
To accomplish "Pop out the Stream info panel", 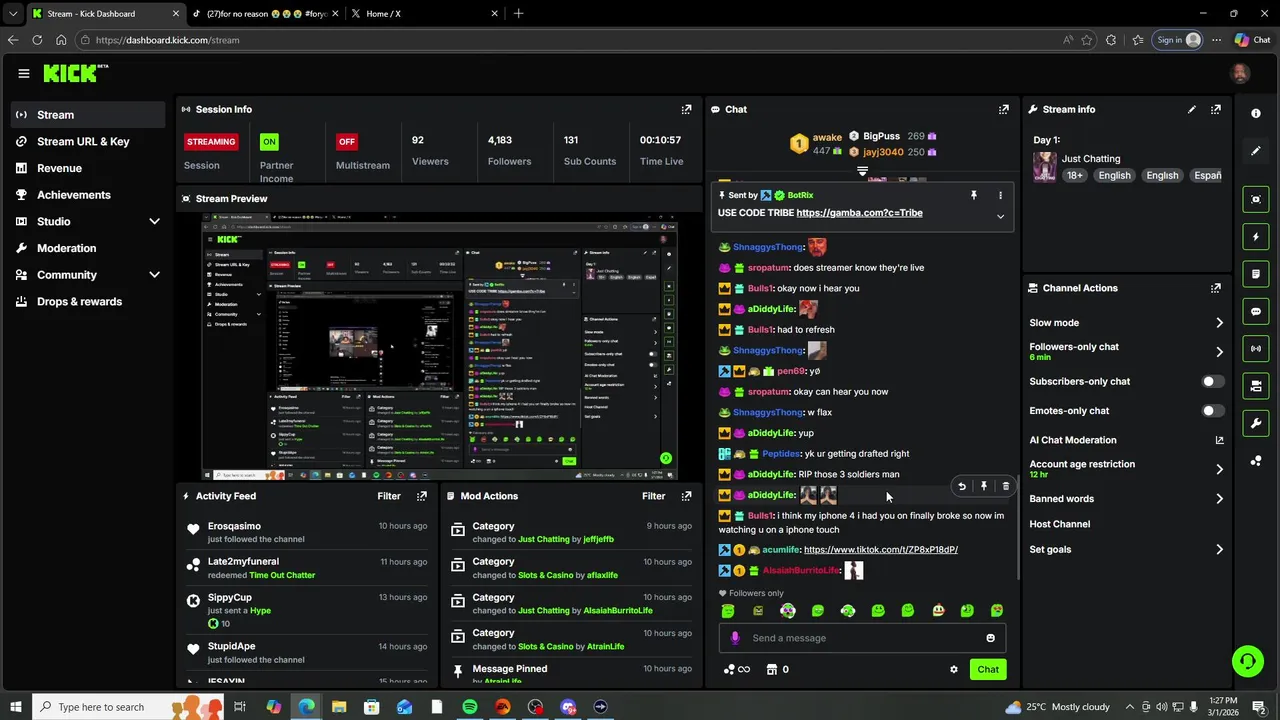I will pyautogui.click(x=1216, y=109).
